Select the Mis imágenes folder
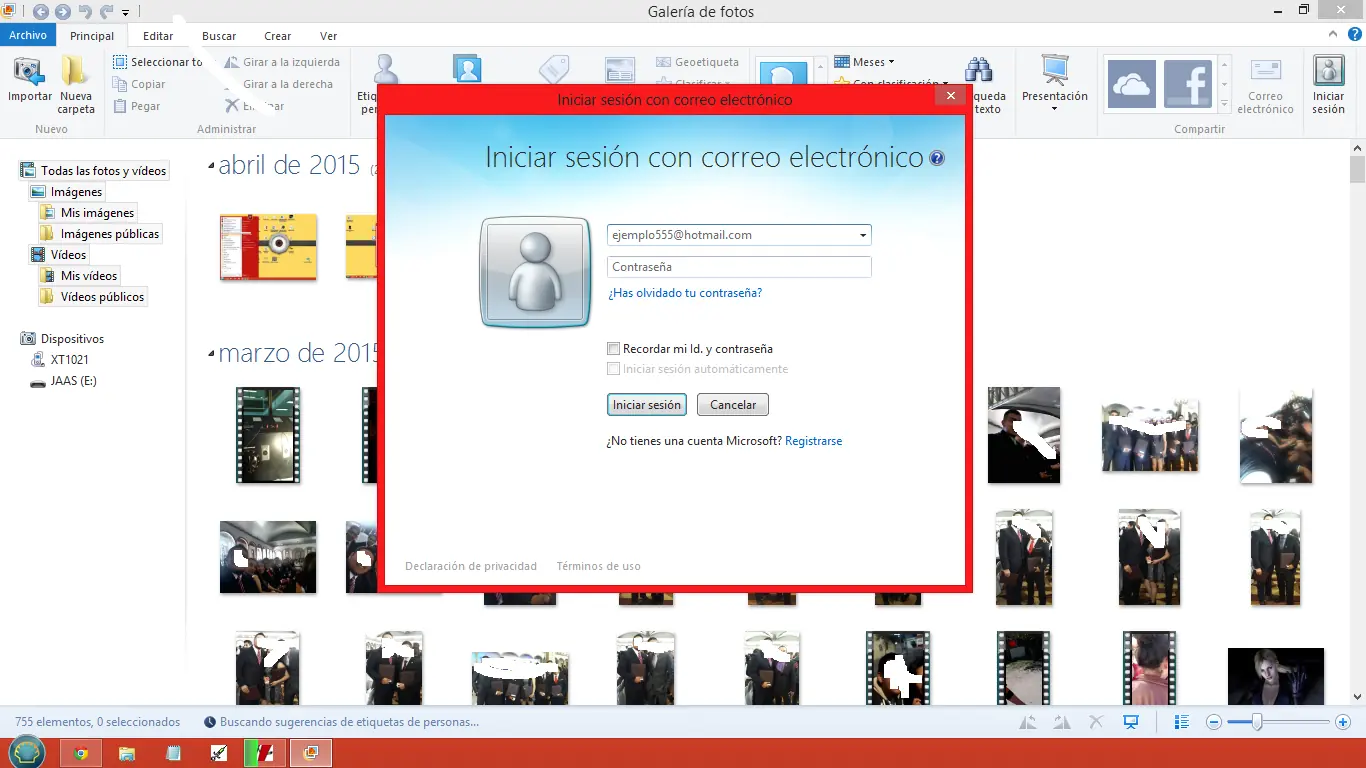The width and height of the screenshot is (1366, 768). (87, 213)
